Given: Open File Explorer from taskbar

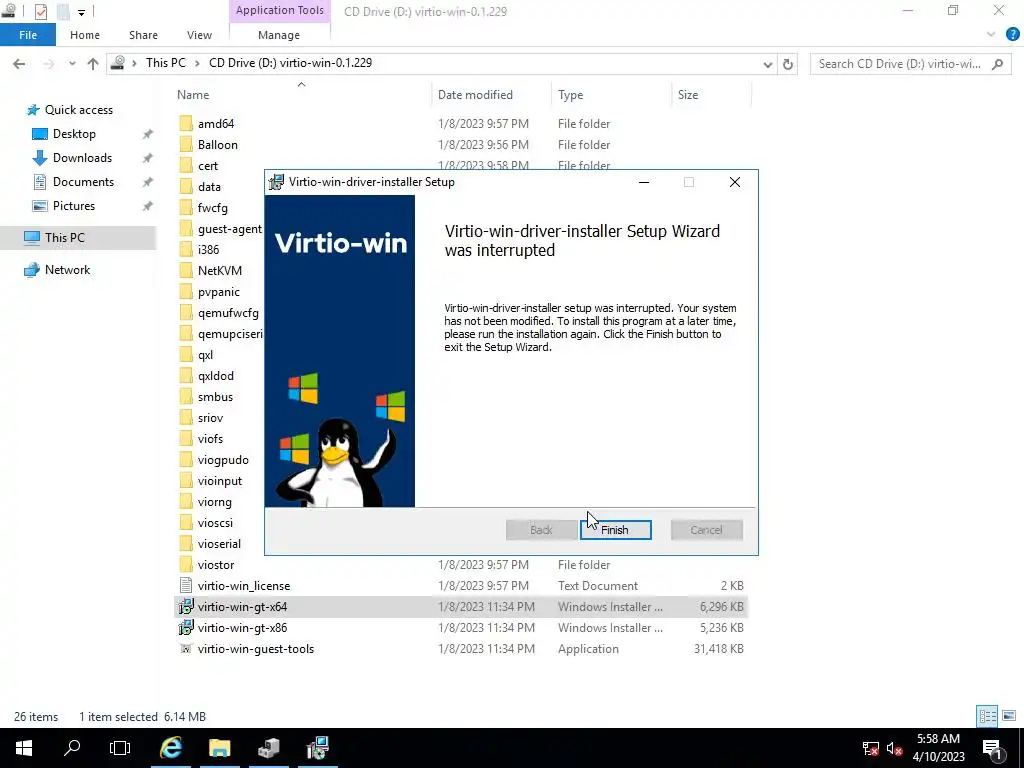Looking at the screenshot, I should [219, 748].
